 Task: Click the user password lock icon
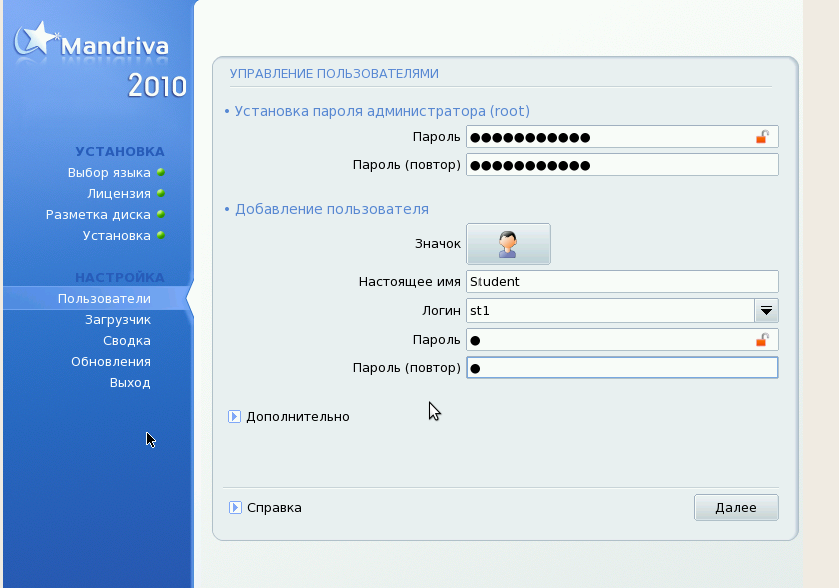click(x=762, y=340)
